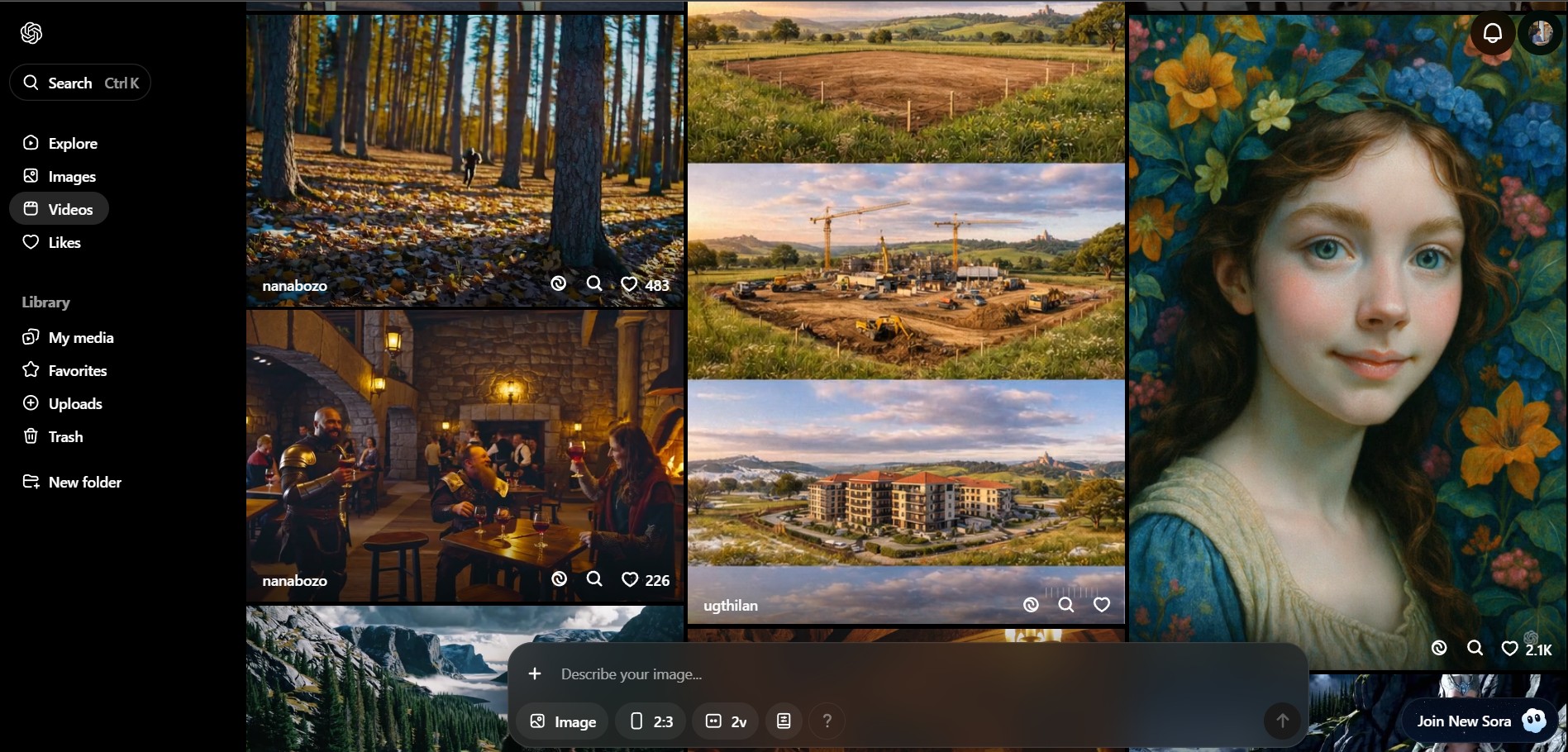1568x752 pixels.
Task: Like the tavern video with 226 likes
Action: click(630, 580)
